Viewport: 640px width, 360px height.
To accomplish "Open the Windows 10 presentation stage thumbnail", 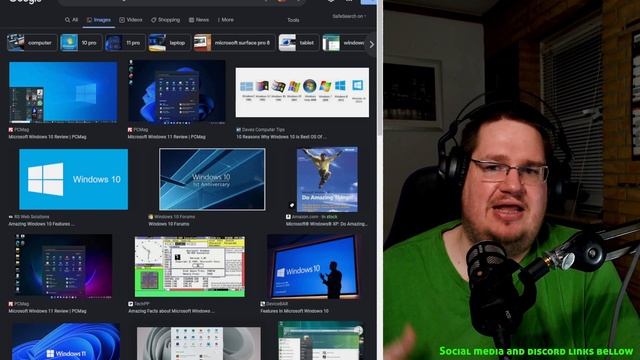I will point(313,267).
